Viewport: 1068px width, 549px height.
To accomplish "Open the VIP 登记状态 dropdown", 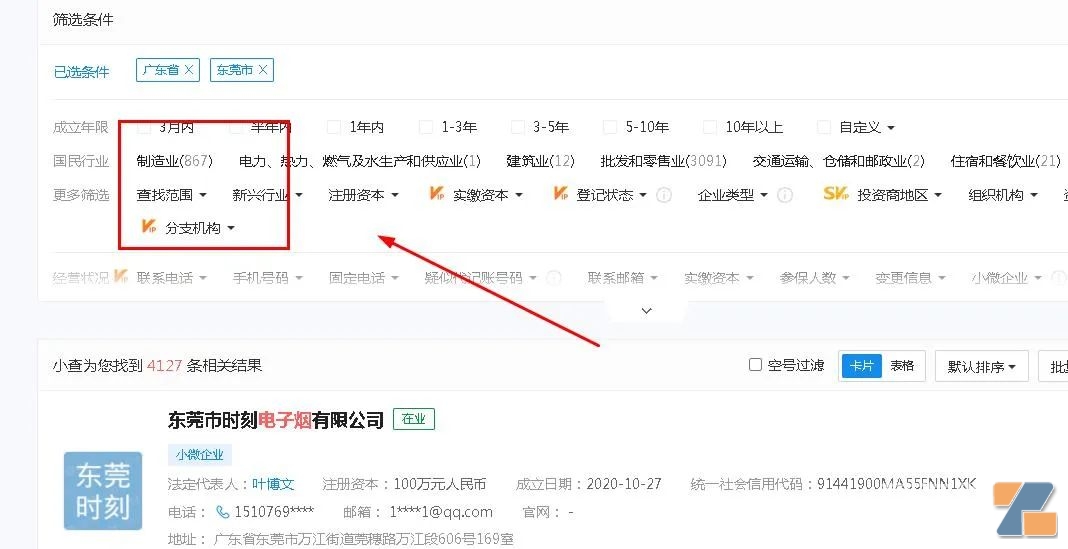I will (x=612, y=195).
